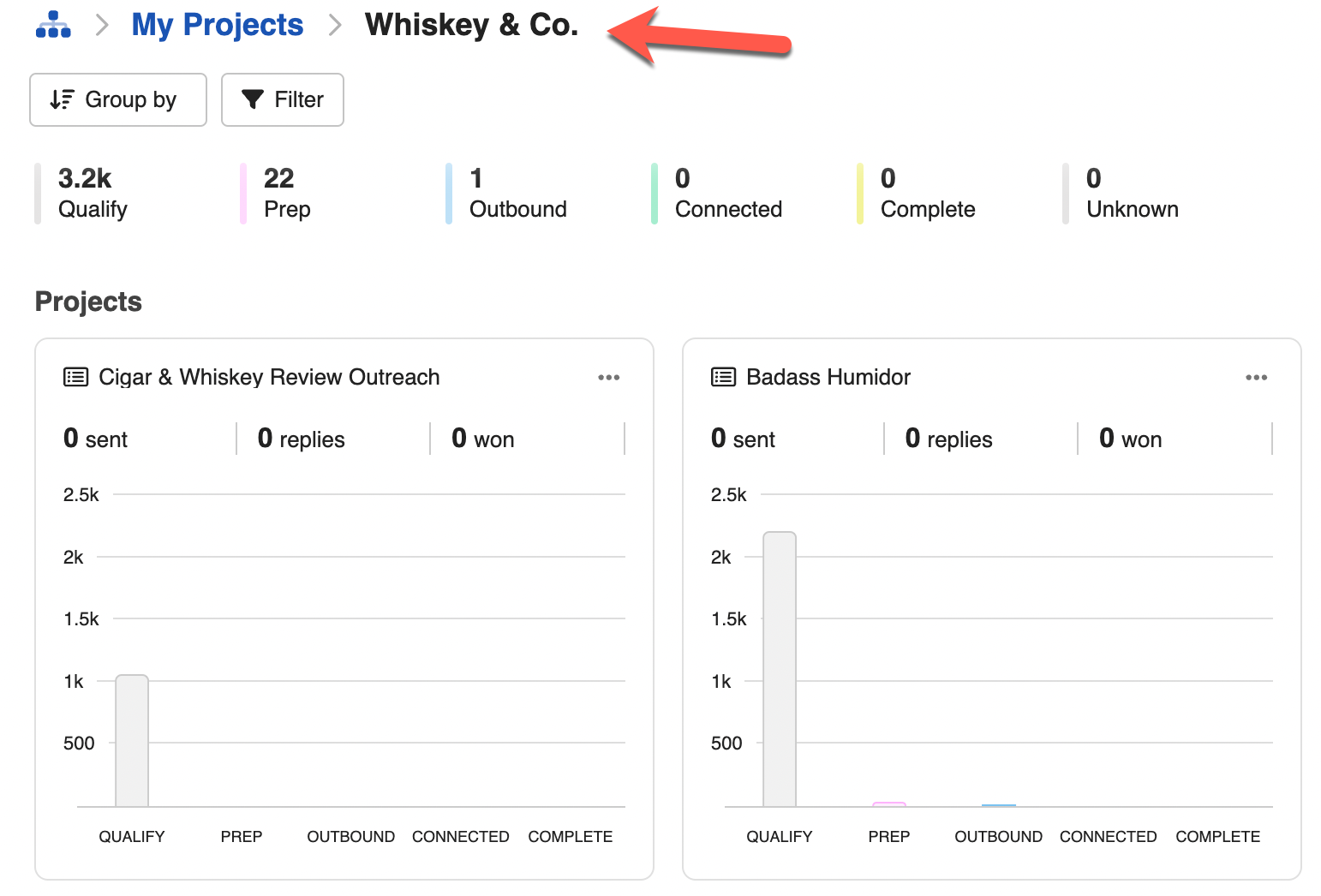1321x896 pixels.
Task: Click the Filter button
Action: click(x=283, y=99)
